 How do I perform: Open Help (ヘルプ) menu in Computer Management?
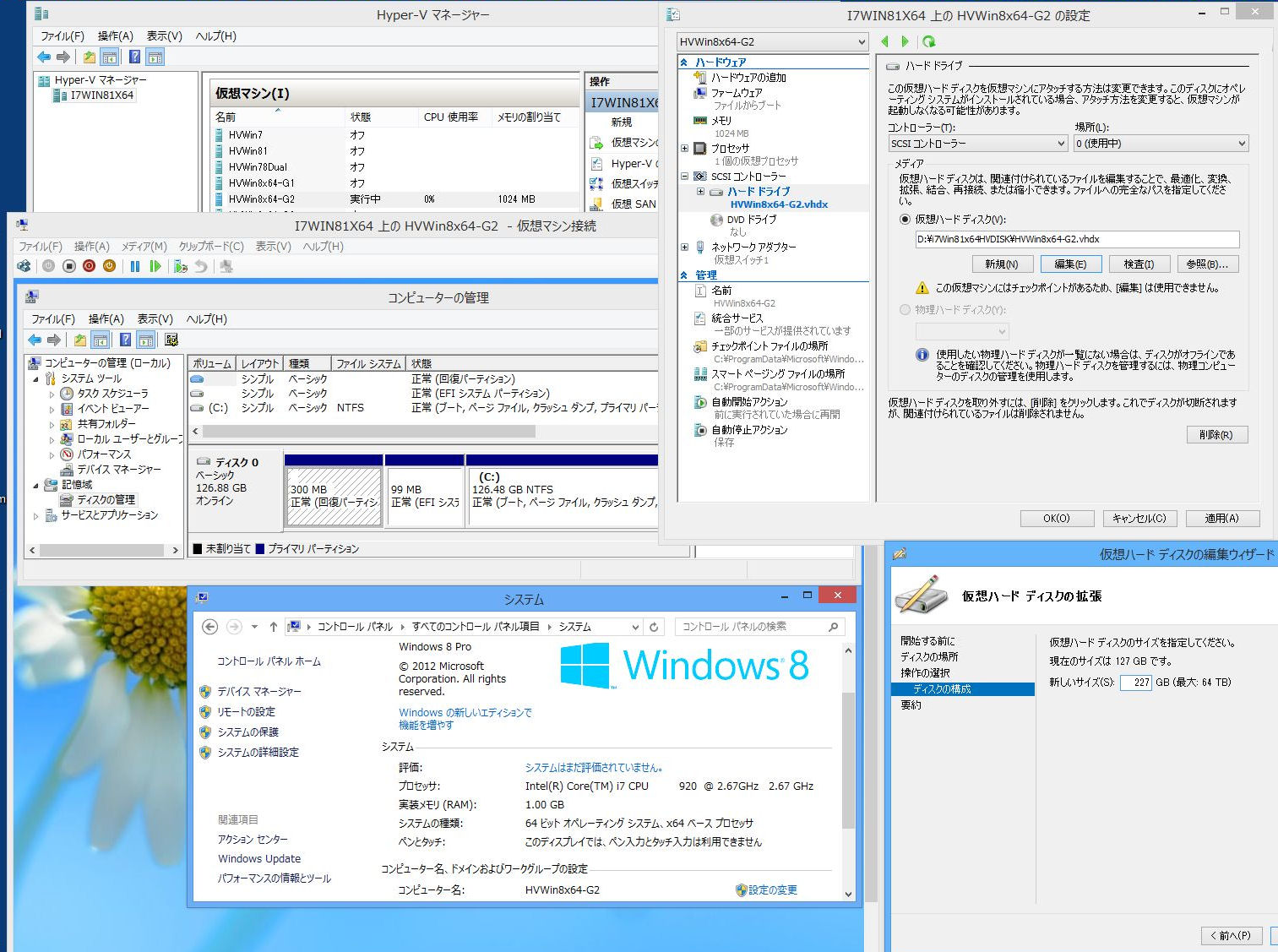(x=207, y=319)
